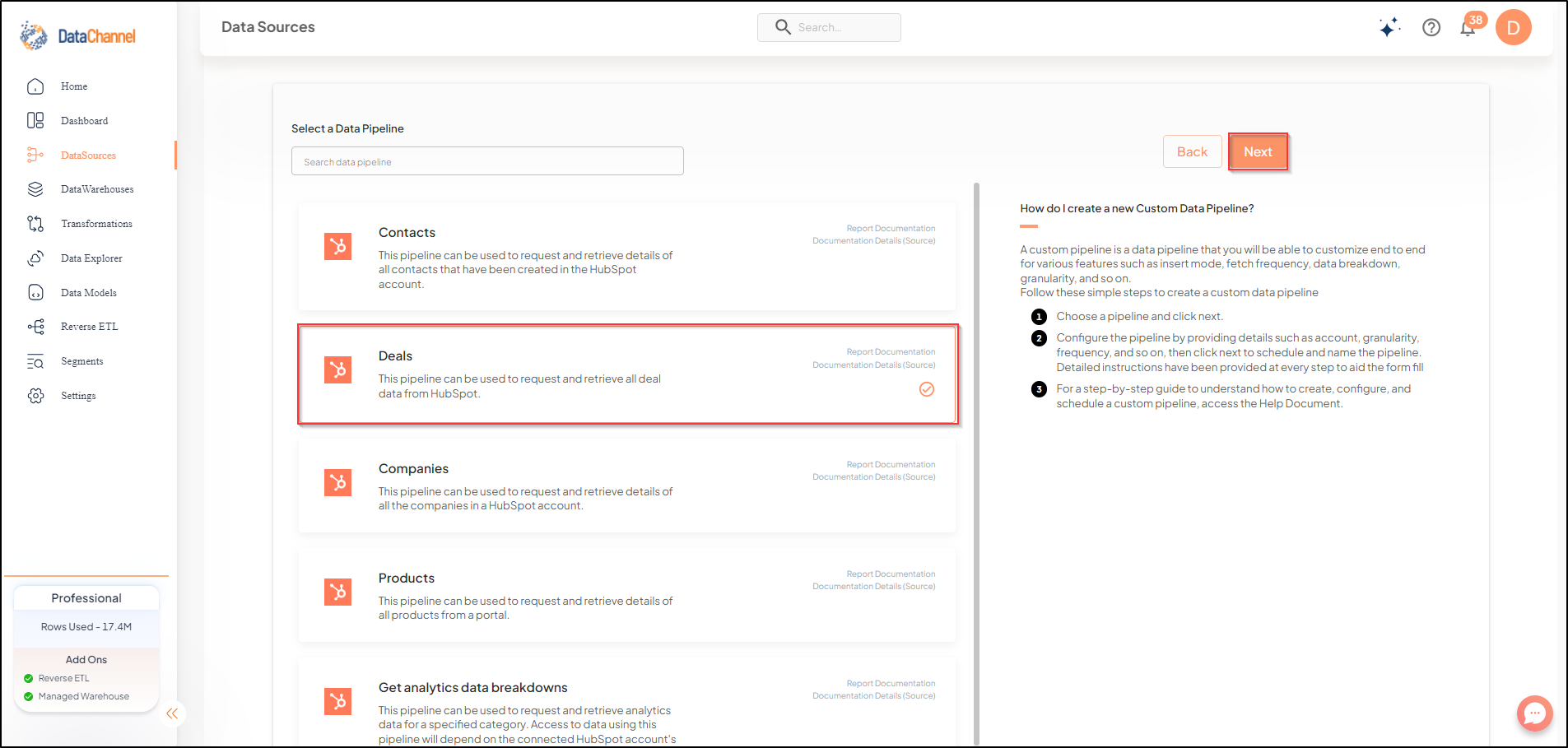Open the DataWarehouses stack icon
The height and width of the screenshot is (748, 1568).
pyautogui.click(x=35, y=189)
